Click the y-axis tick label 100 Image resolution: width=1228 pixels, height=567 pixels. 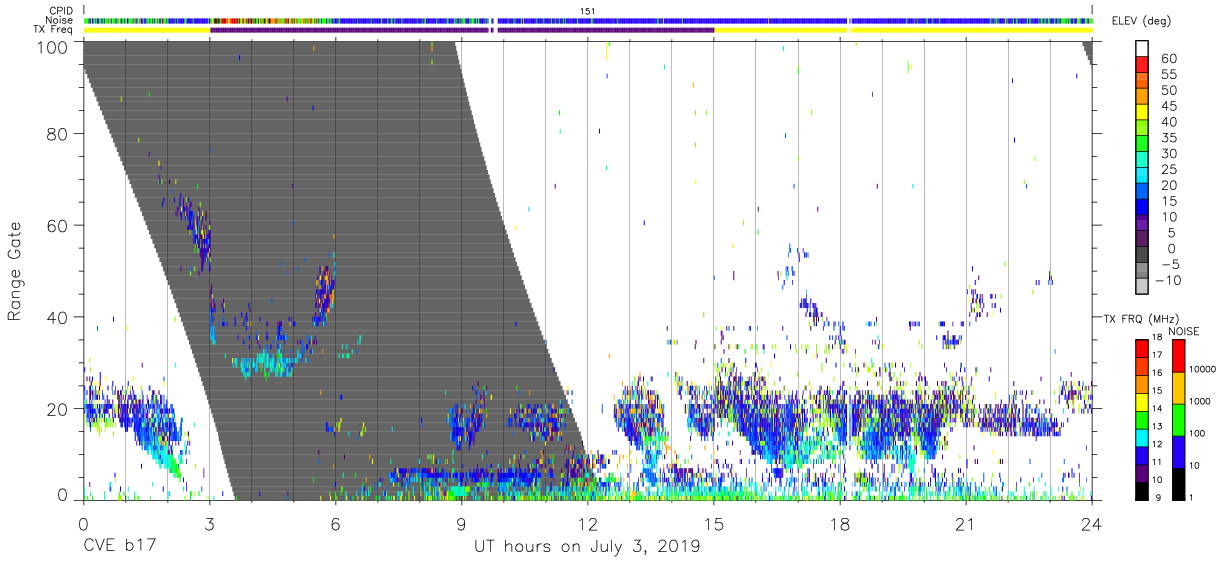pyautogui.click(x=52, y=47)
